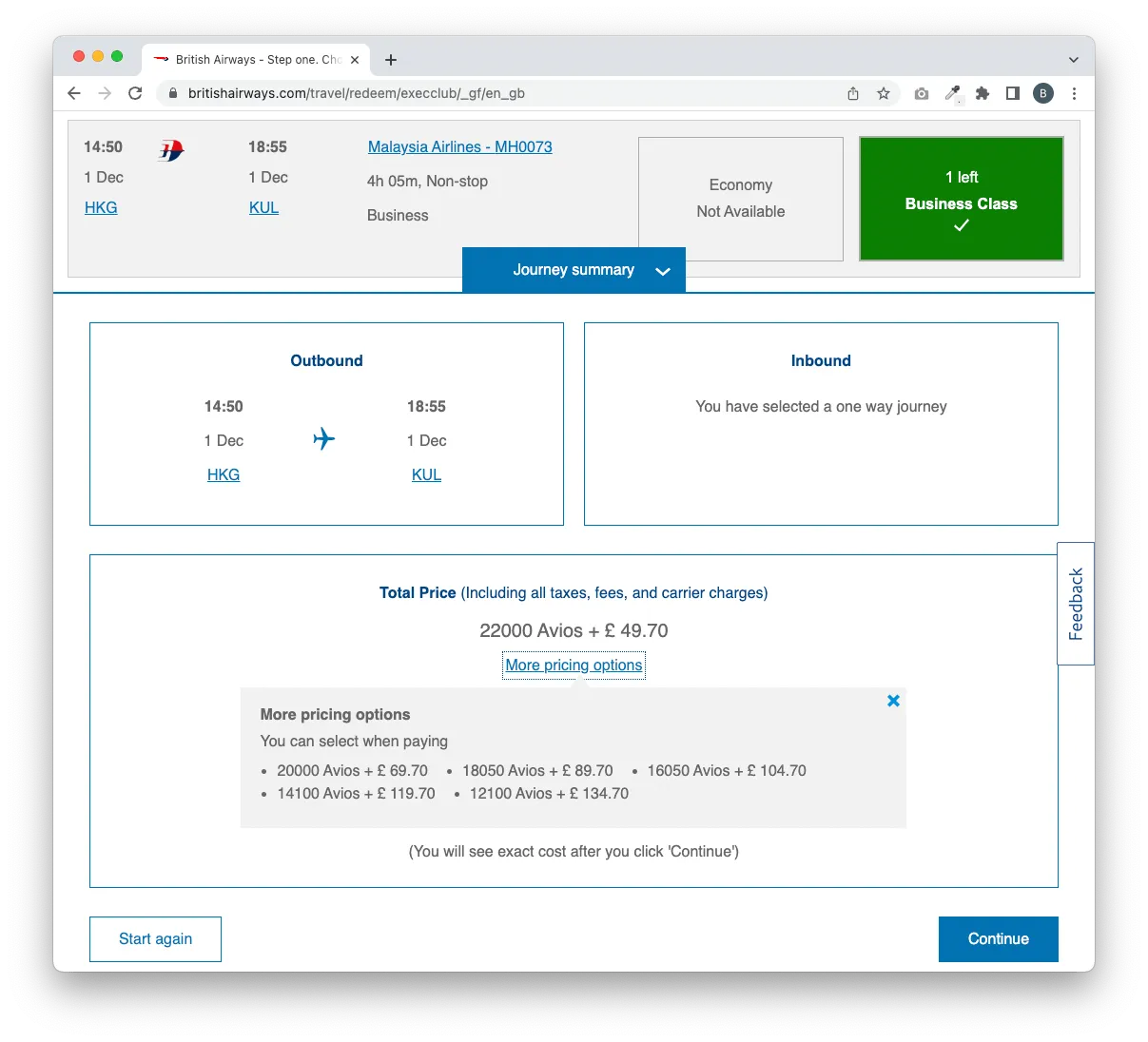Open the share page icon in address bar

853,93
